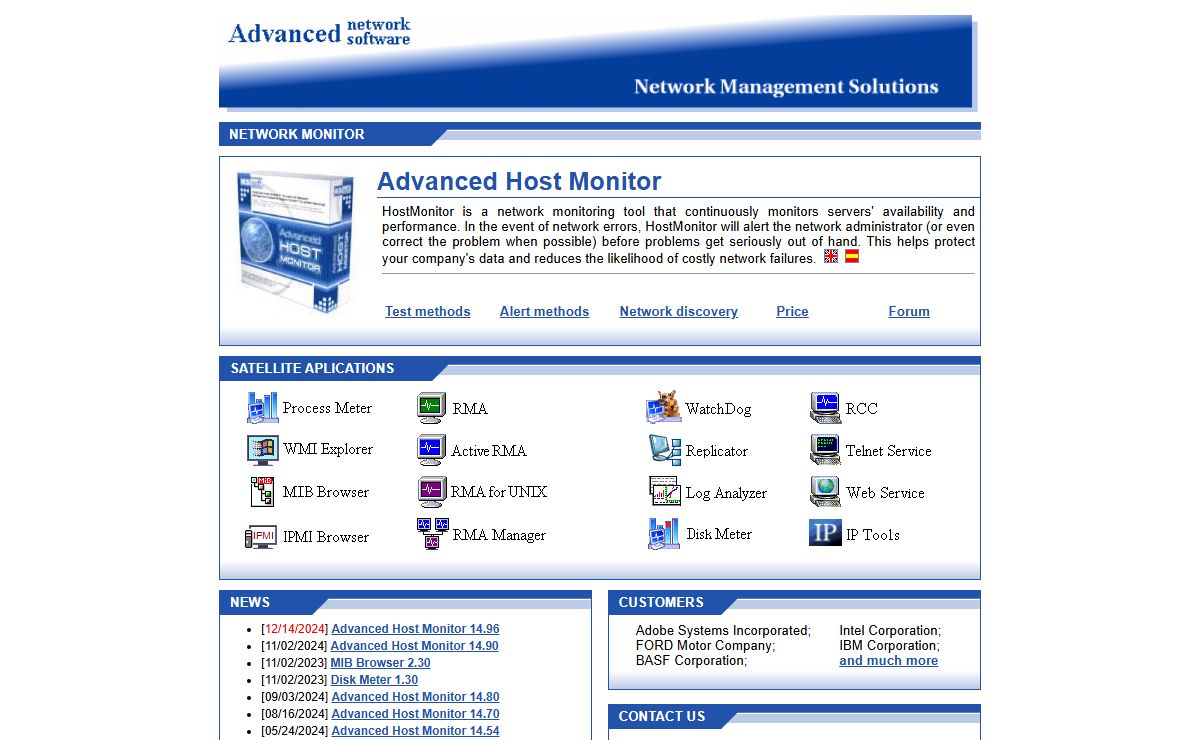This screenshot has width=1200, height=740.
Task: Click the Spanish flag language icon
Action: coord(852,256)
